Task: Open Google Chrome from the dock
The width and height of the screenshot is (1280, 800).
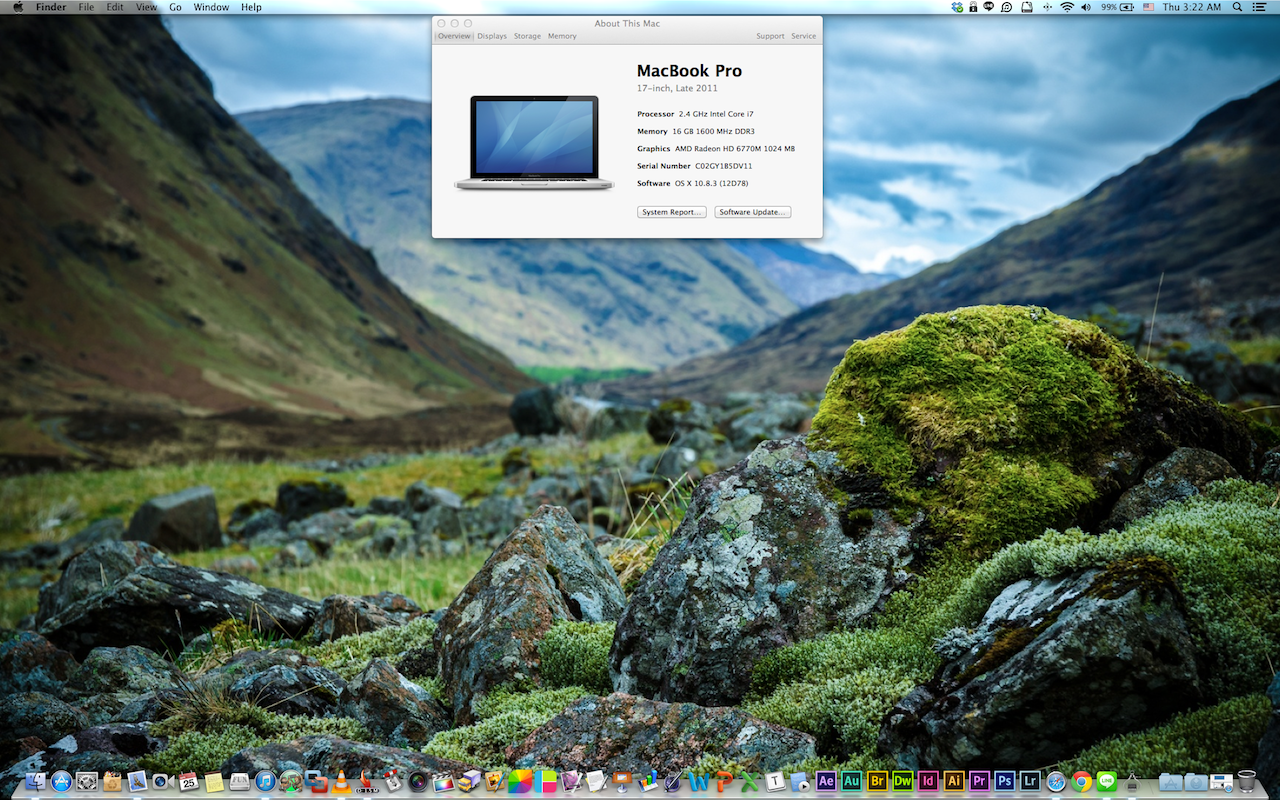Action: [x=1081, y=781]
